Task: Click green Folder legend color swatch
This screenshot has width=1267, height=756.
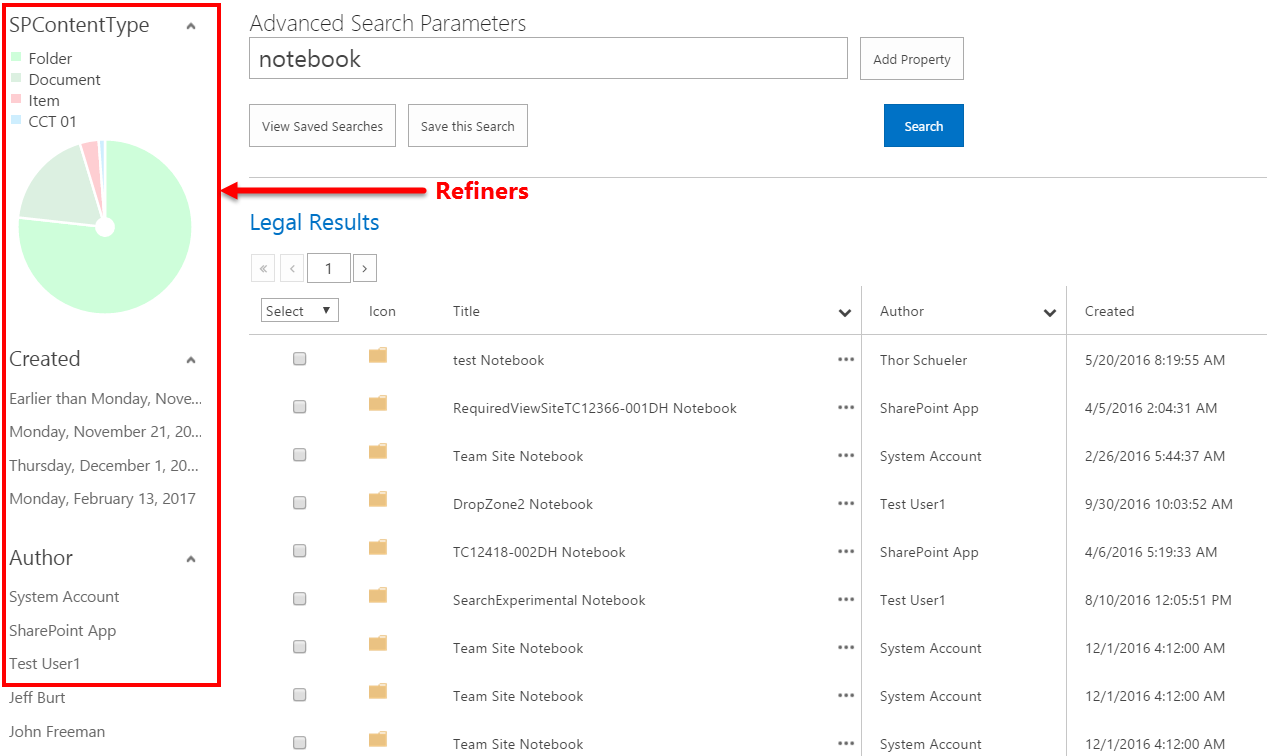Action: 16,58
